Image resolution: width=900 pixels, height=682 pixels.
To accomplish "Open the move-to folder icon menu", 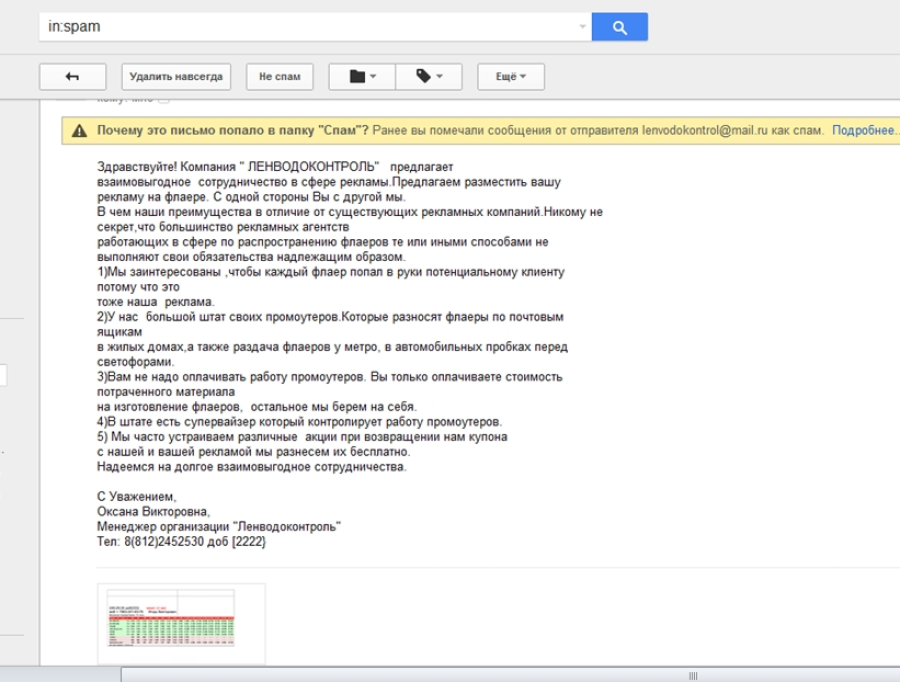I will [x=362, y=76].
